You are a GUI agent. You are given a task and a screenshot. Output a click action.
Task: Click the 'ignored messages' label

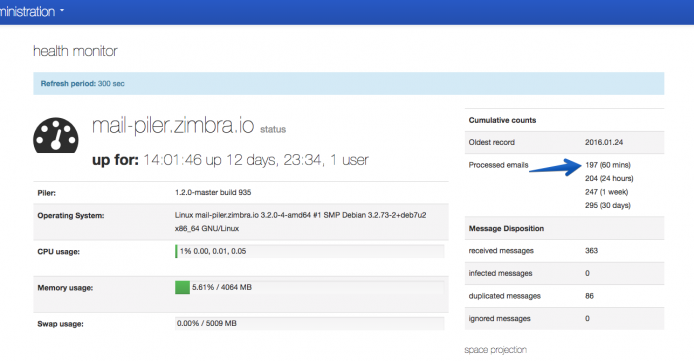click(499, 319)
